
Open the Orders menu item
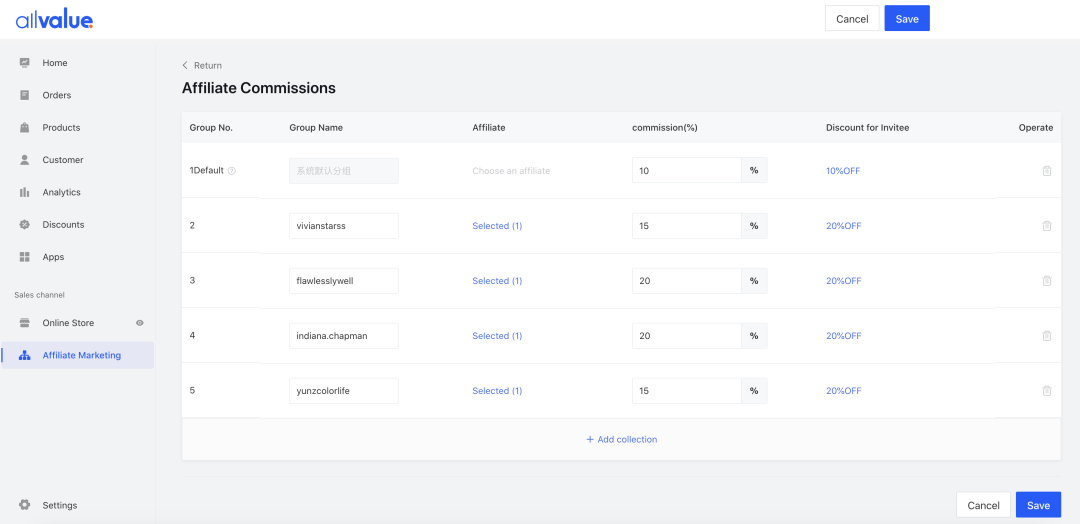click(57, 95)
